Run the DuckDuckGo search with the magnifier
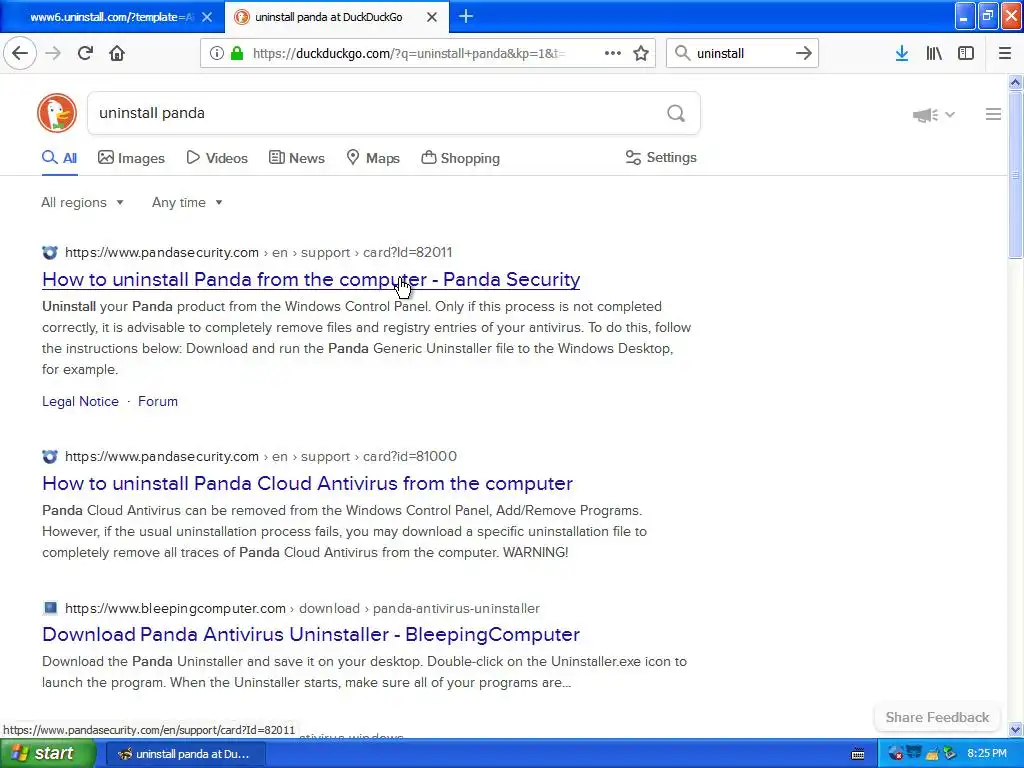Image resolution: width=1024 pixels, height=768 pixels. [x=676, y=114]
